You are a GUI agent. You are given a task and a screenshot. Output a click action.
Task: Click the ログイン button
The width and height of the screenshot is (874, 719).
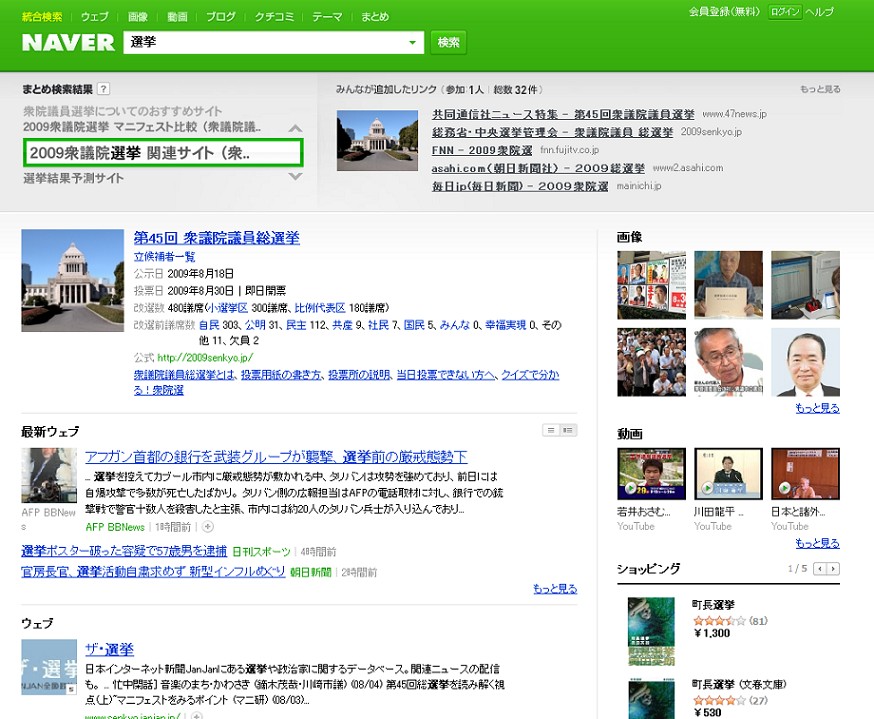click(785, 12)
